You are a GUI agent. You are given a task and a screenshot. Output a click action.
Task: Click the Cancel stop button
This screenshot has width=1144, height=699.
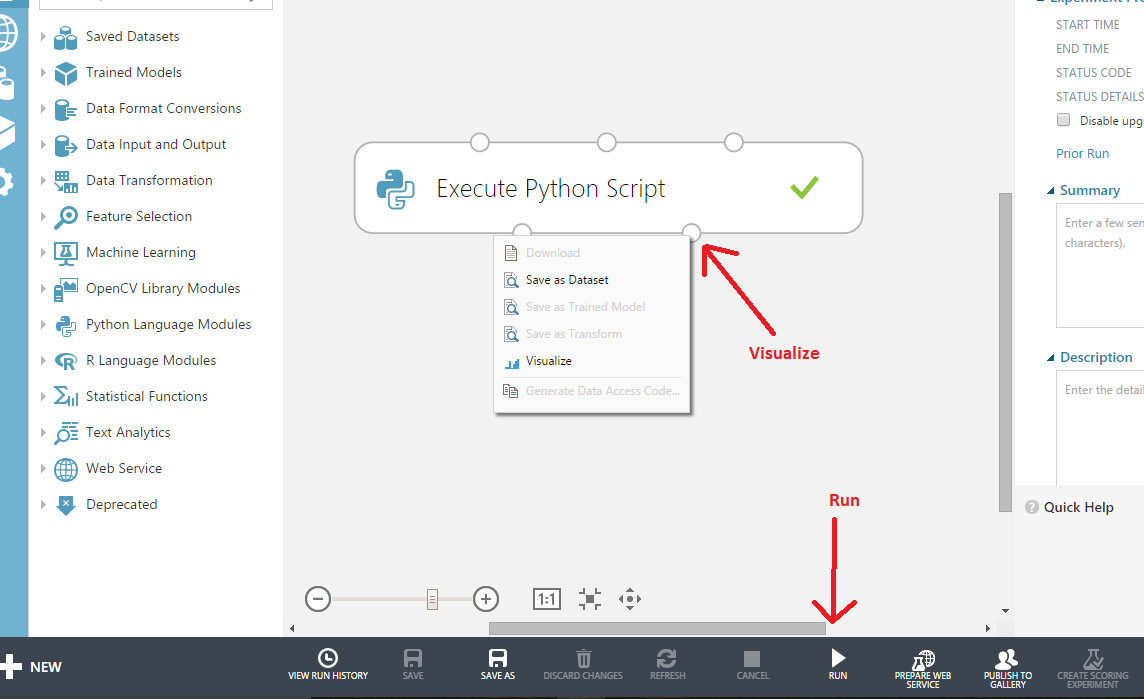[x=752, y=665]
